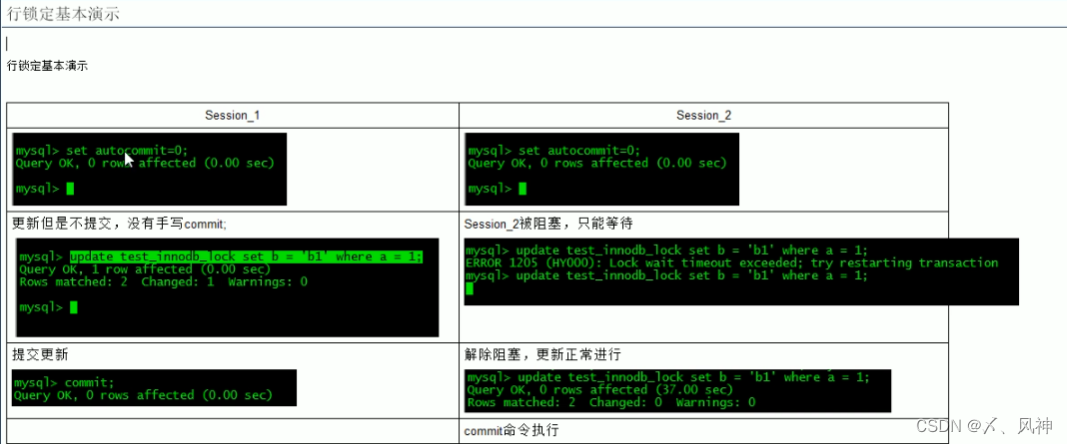The height and width of the screenshot is (444, 1067).
Task: Click the Rows matched: 2 Changed: 0 line
Action: [x=611, y=402]
